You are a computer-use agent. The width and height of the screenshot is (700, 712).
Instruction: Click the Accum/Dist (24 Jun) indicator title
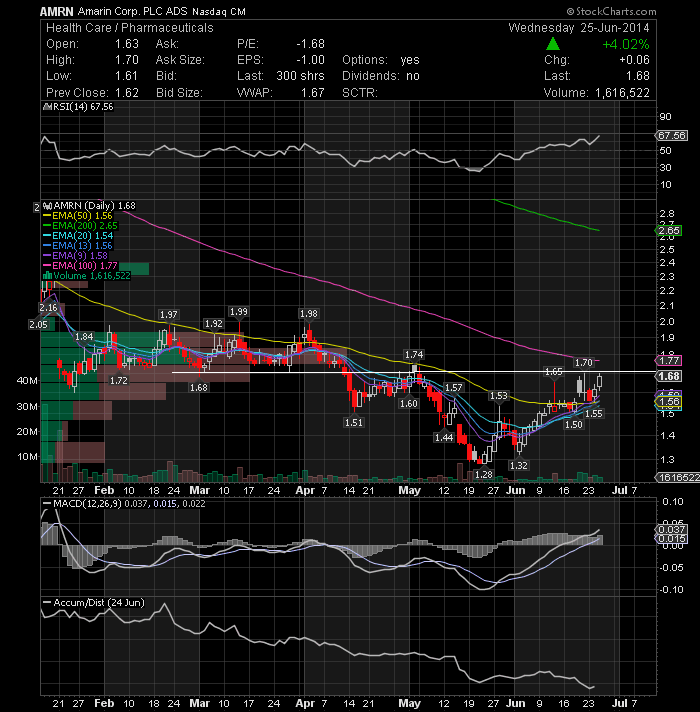pos(99,603)
